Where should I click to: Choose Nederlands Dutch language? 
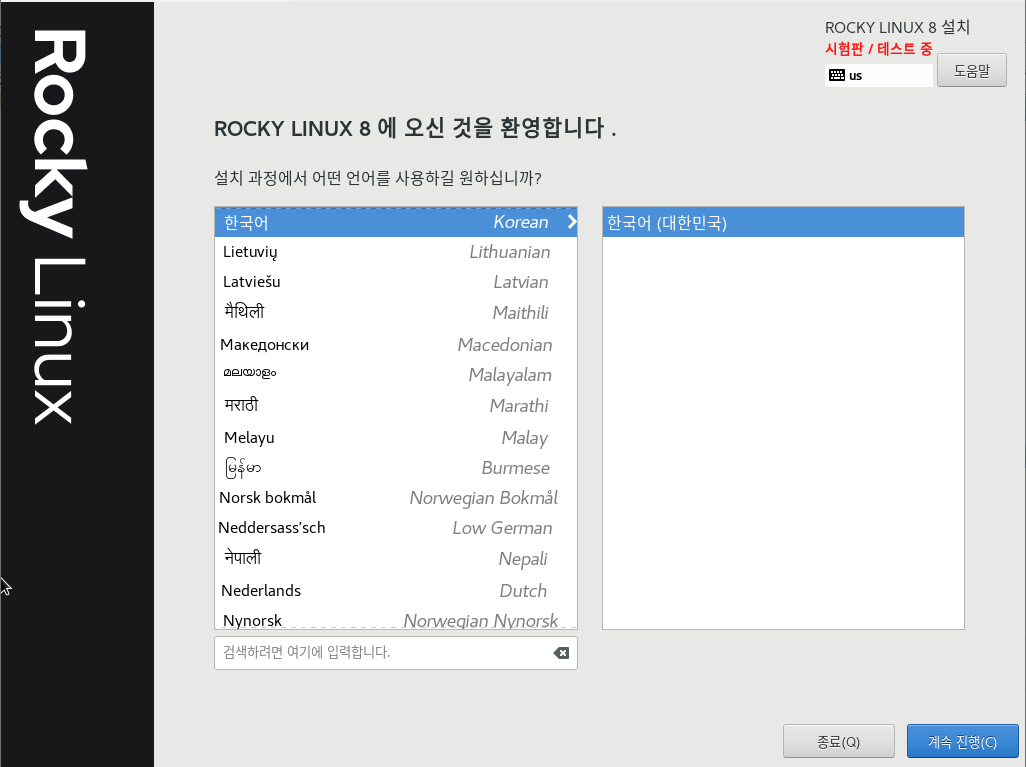point(395,590)
